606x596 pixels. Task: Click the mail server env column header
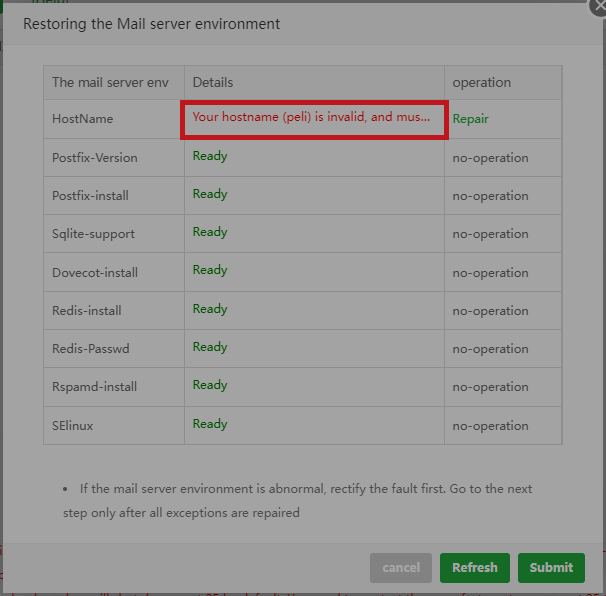pyautogui.click(x=110, y=83)
